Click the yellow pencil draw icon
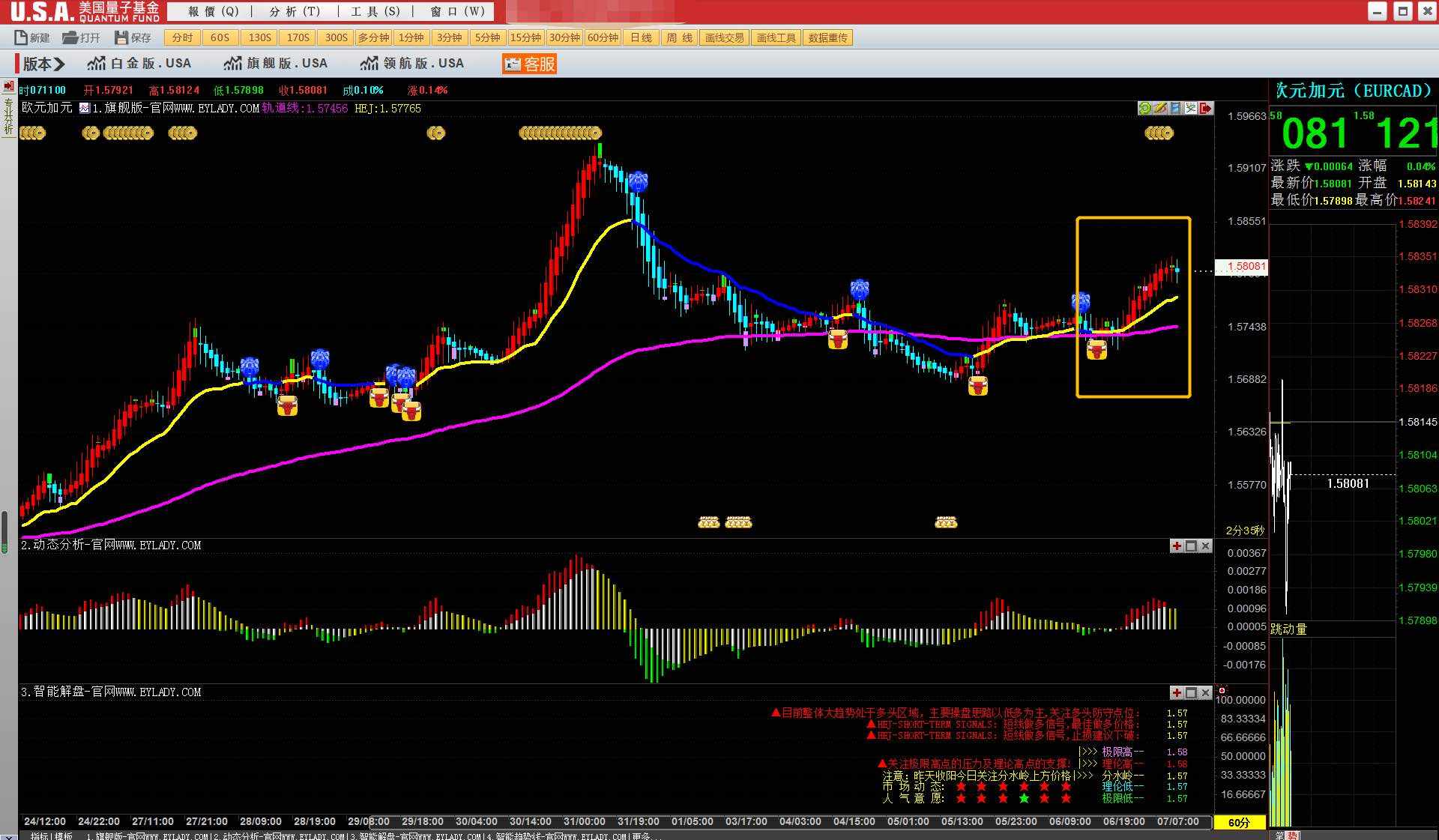This screenshot has width=1439, height=840. tap(1160, 109)
